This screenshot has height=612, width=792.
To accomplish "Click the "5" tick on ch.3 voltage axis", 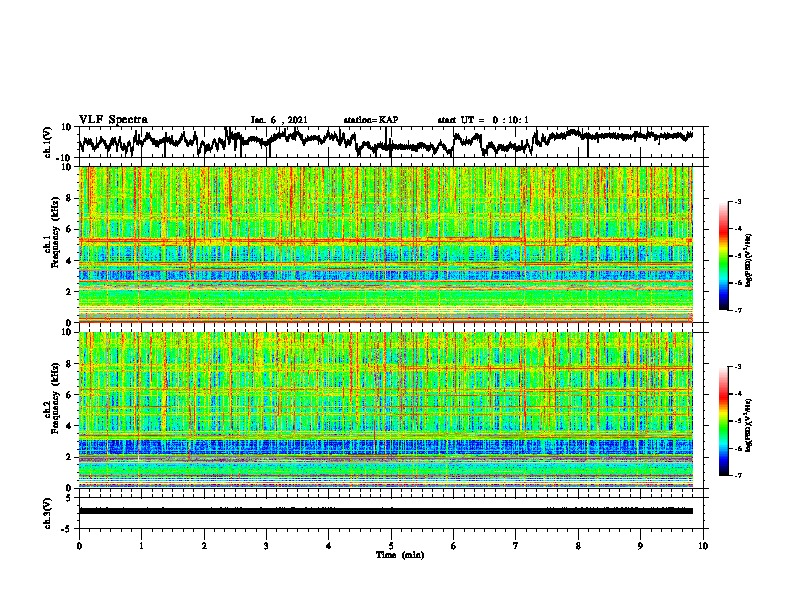I will 69,498.
